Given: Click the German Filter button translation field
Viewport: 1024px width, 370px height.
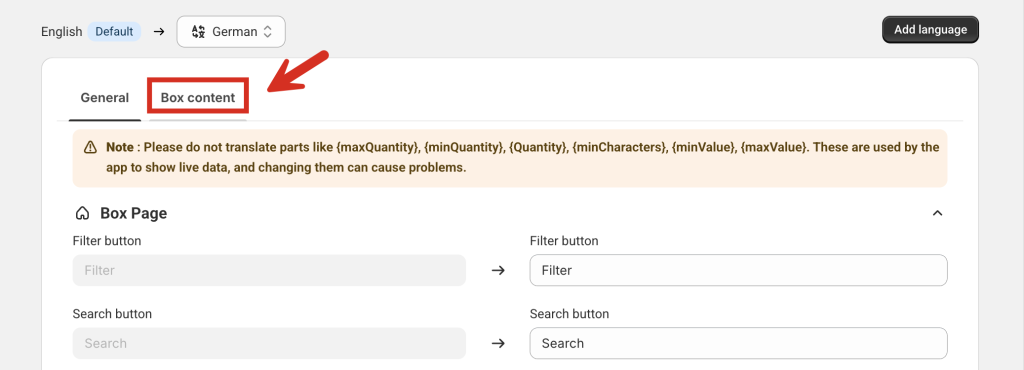Looking at the screenshot, I should tap(738, 270).
